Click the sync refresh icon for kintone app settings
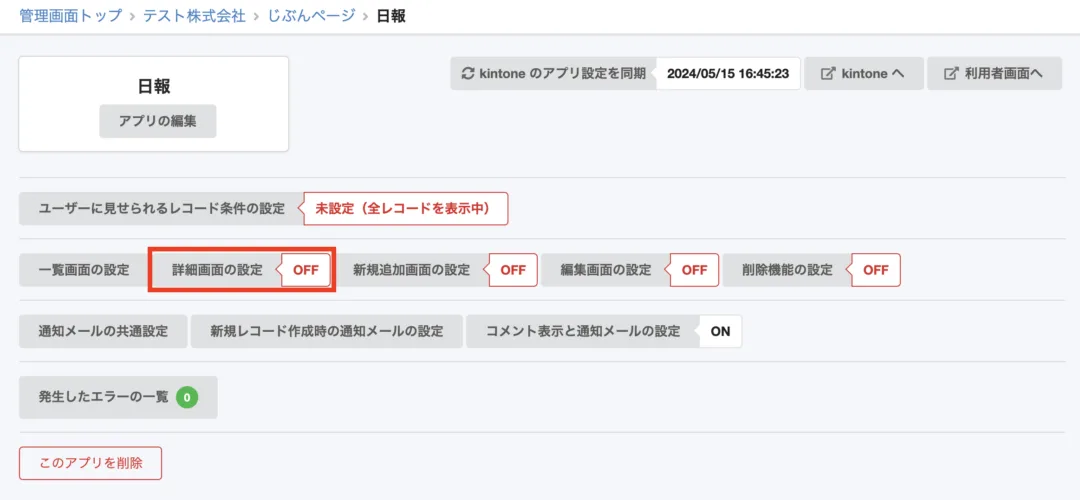The width and height of the screenshot is (1080, 500). click(468, 74)
